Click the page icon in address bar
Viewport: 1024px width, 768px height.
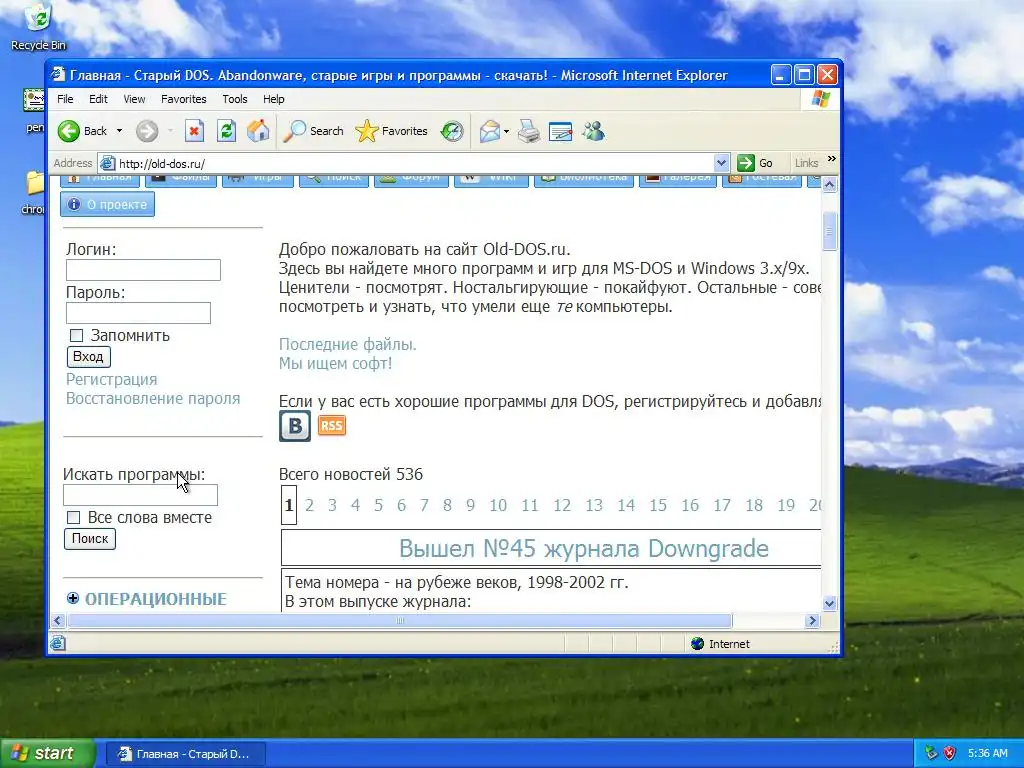(x=108, y=163)
